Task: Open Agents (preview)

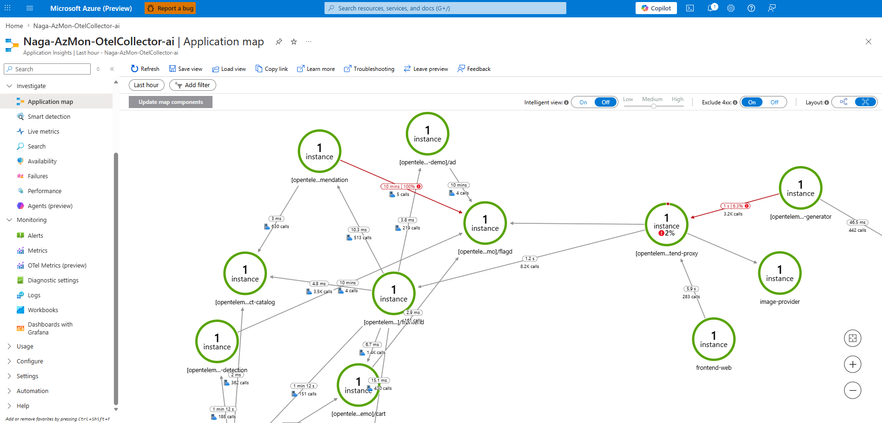Action: click(x=50, y=206)
